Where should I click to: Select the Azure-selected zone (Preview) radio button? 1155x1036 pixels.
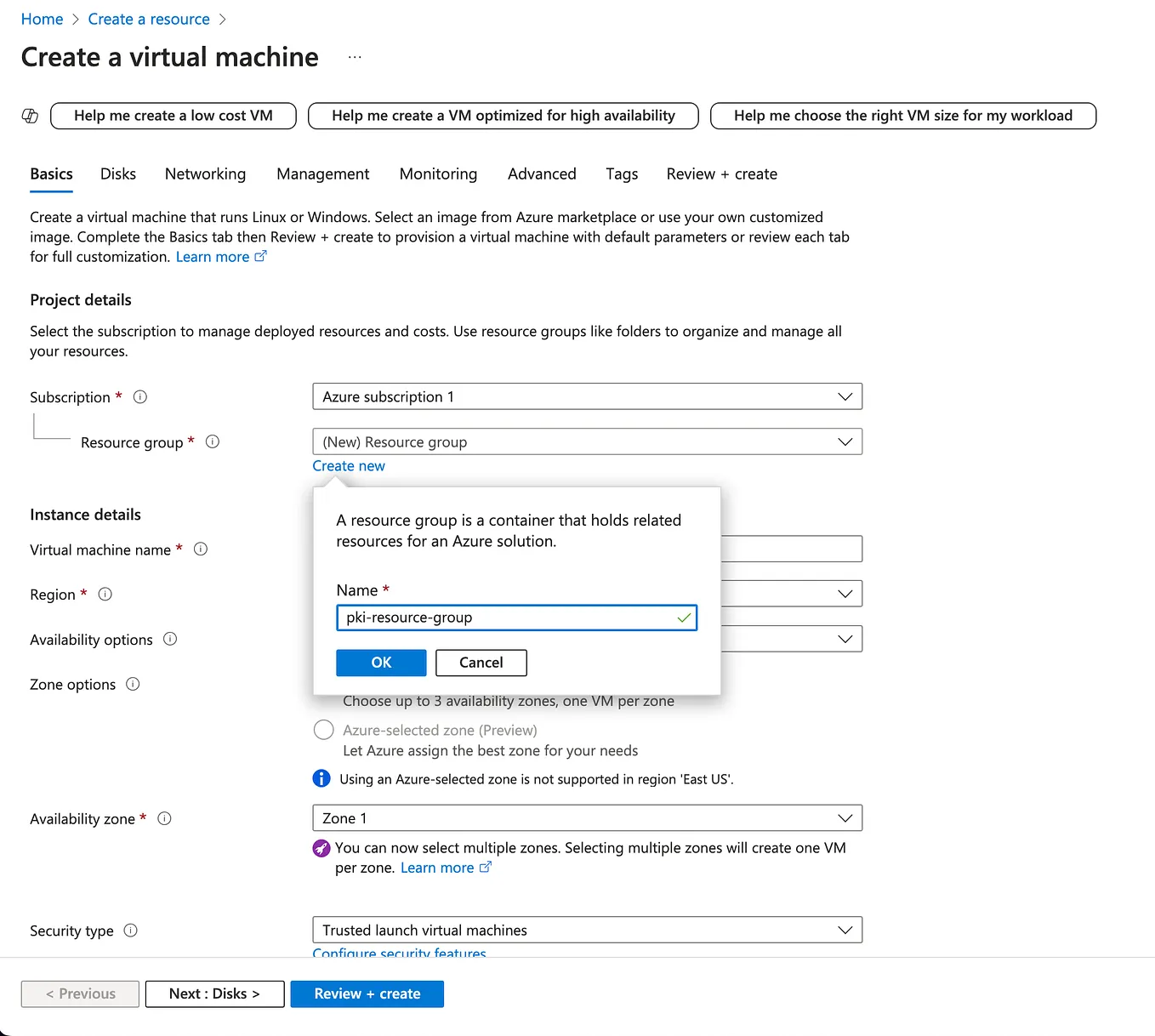point(323,730)
